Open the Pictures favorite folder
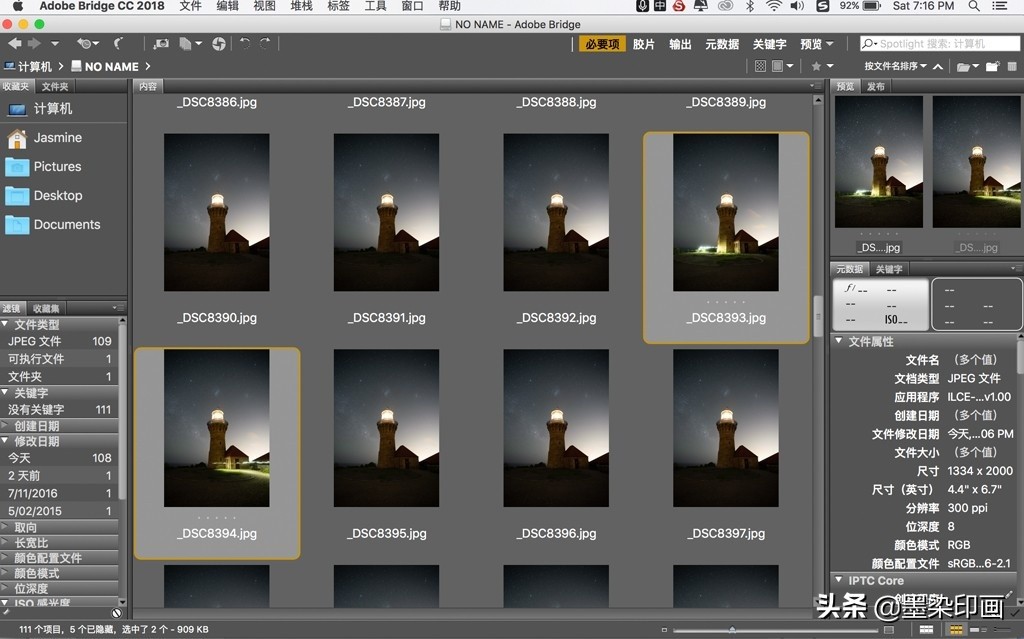 [x=57, y=167]
